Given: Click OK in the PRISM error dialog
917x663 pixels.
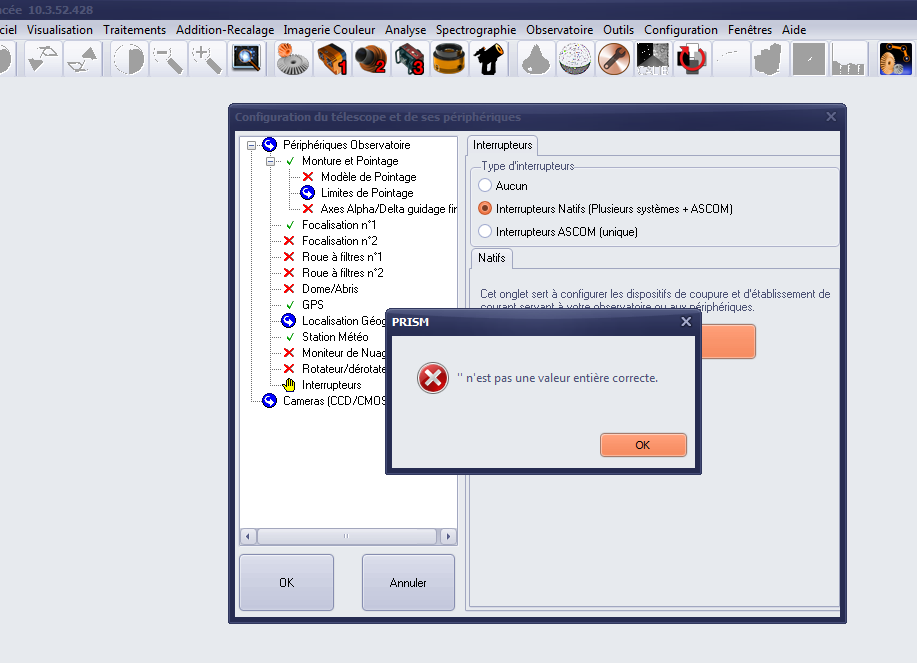Looking at the screenshot, I should pos(643,445).
